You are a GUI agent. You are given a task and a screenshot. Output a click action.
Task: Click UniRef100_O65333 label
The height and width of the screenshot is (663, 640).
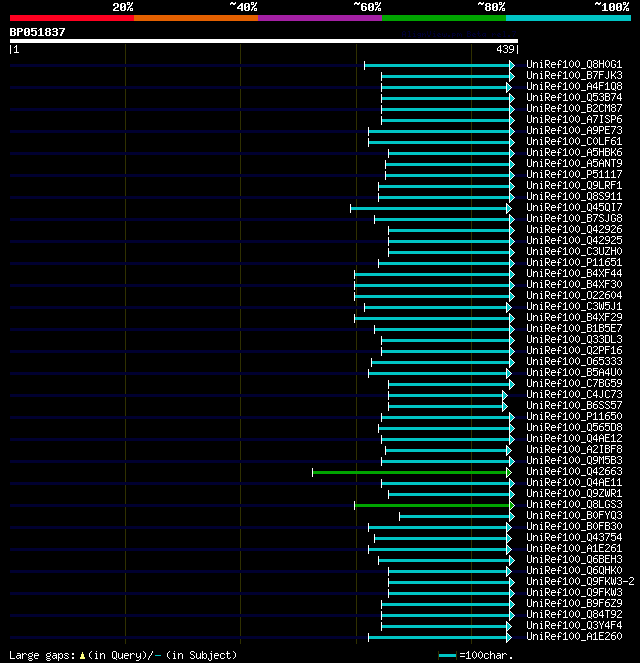(x=574, y=362)
